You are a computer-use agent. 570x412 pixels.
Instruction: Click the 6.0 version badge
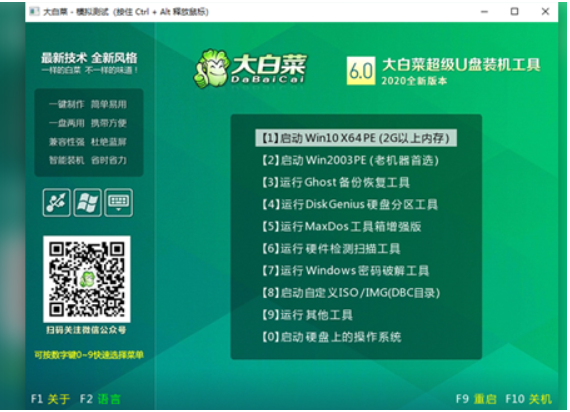361,71
